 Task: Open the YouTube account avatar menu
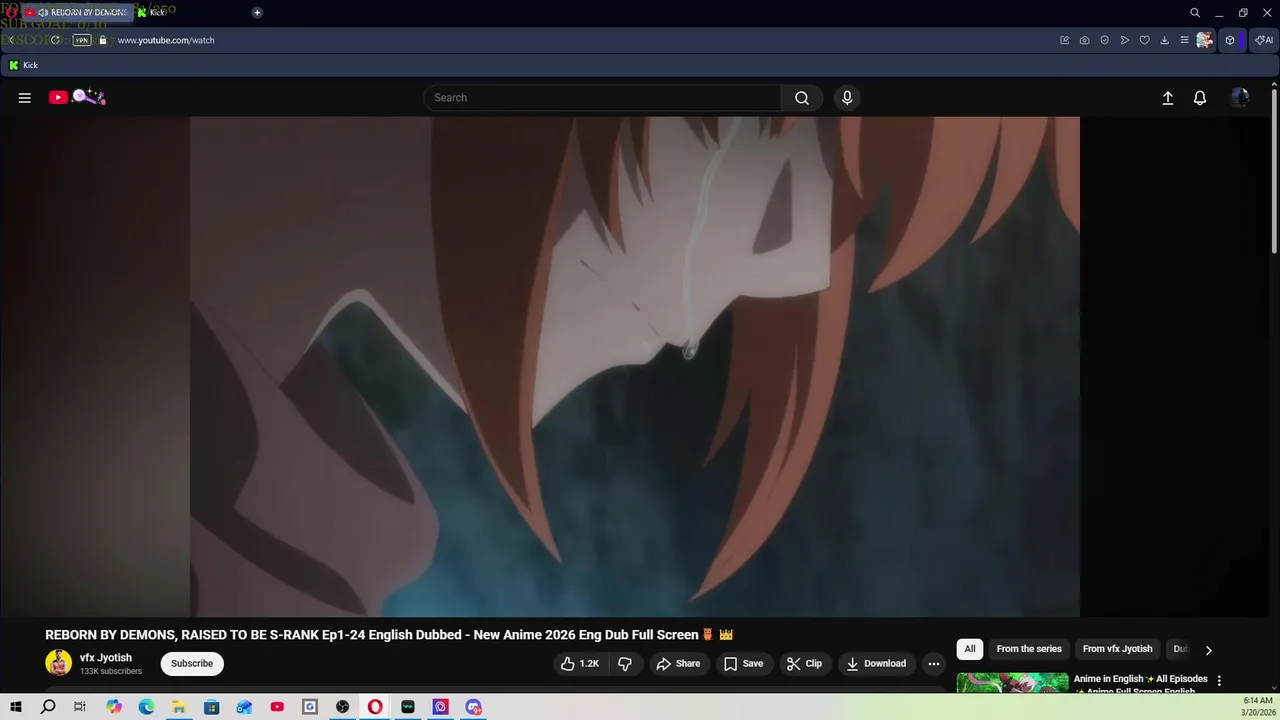[x=1240, y=98]
